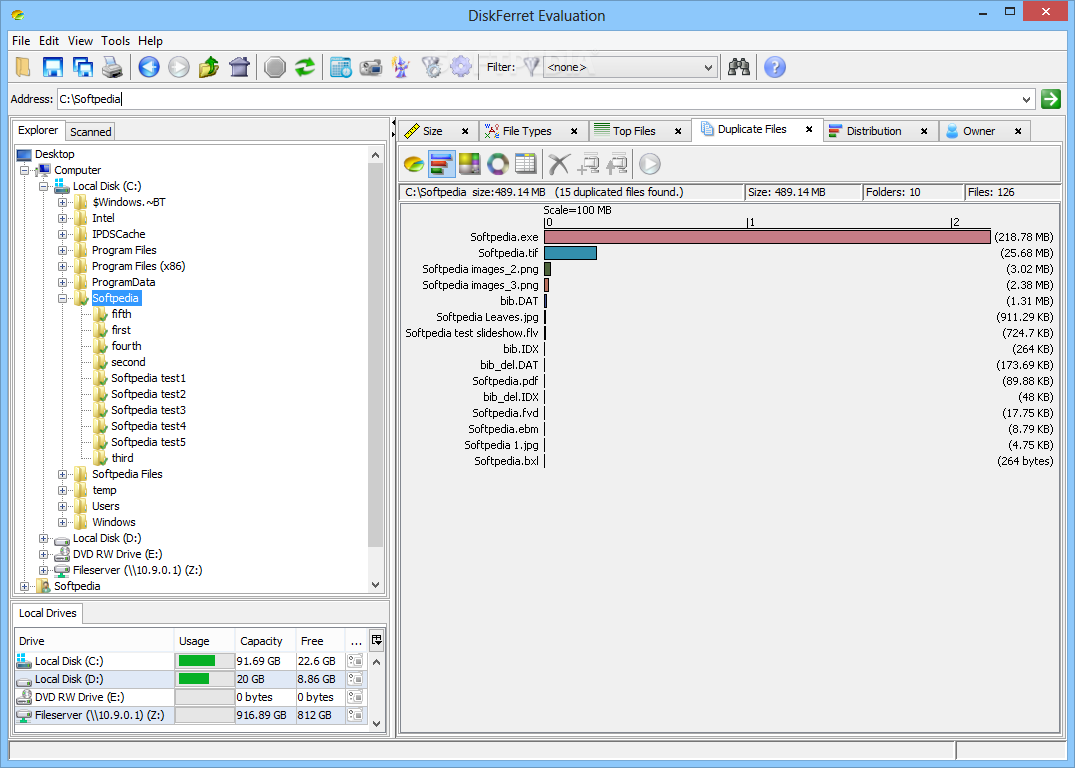The image size is (1075, 768).
Task: Launch the wizard icon in toolbar
Action: tap(401, 67)
